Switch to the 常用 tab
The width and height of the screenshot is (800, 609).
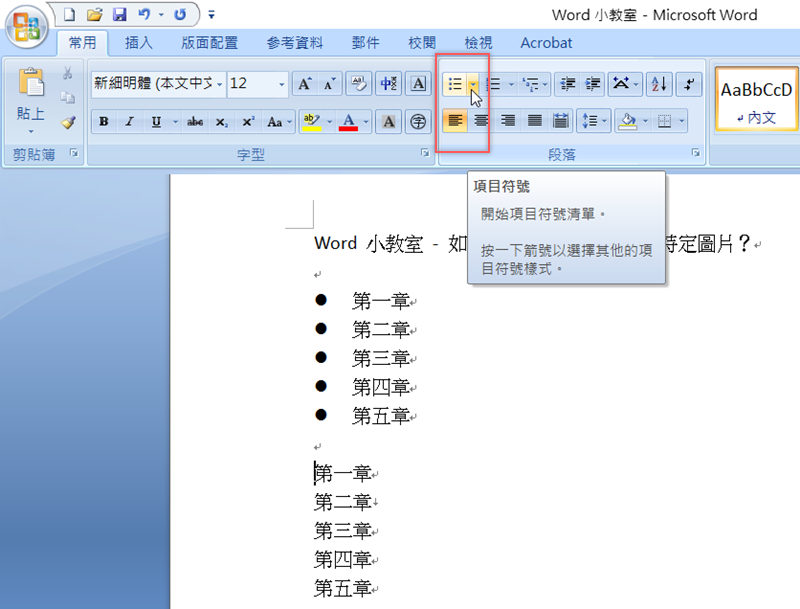tap(82, 43)
